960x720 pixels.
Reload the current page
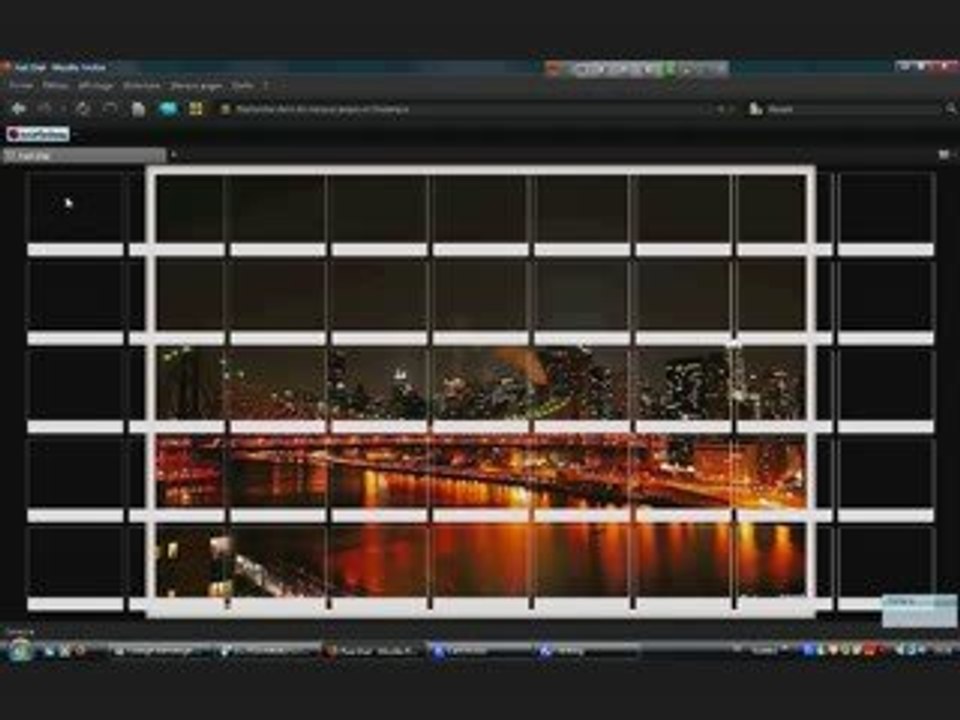83,110
